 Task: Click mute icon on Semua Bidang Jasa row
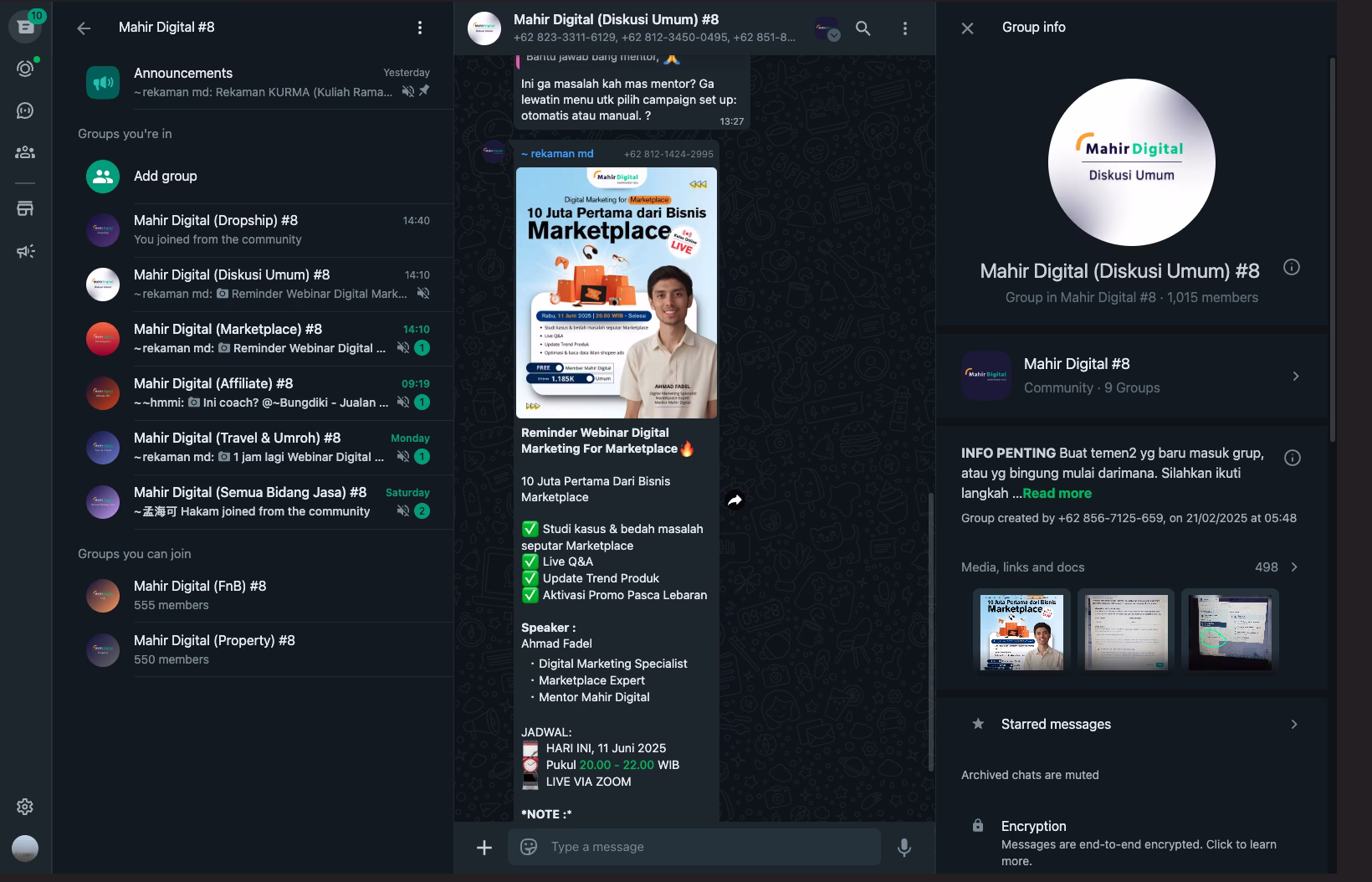[402, 510]
